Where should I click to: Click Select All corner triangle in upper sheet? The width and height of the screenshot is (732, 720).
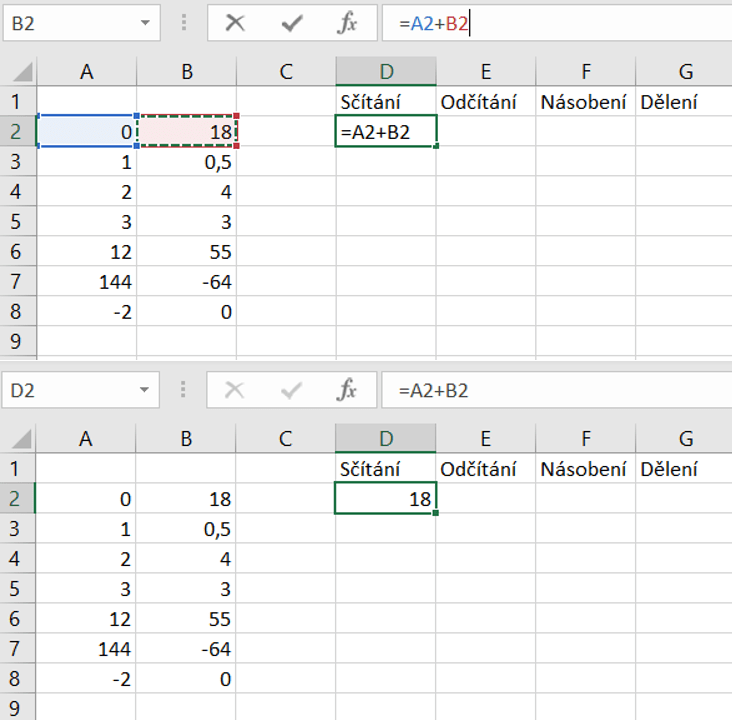pyautogui.click(x=20, y=72)
